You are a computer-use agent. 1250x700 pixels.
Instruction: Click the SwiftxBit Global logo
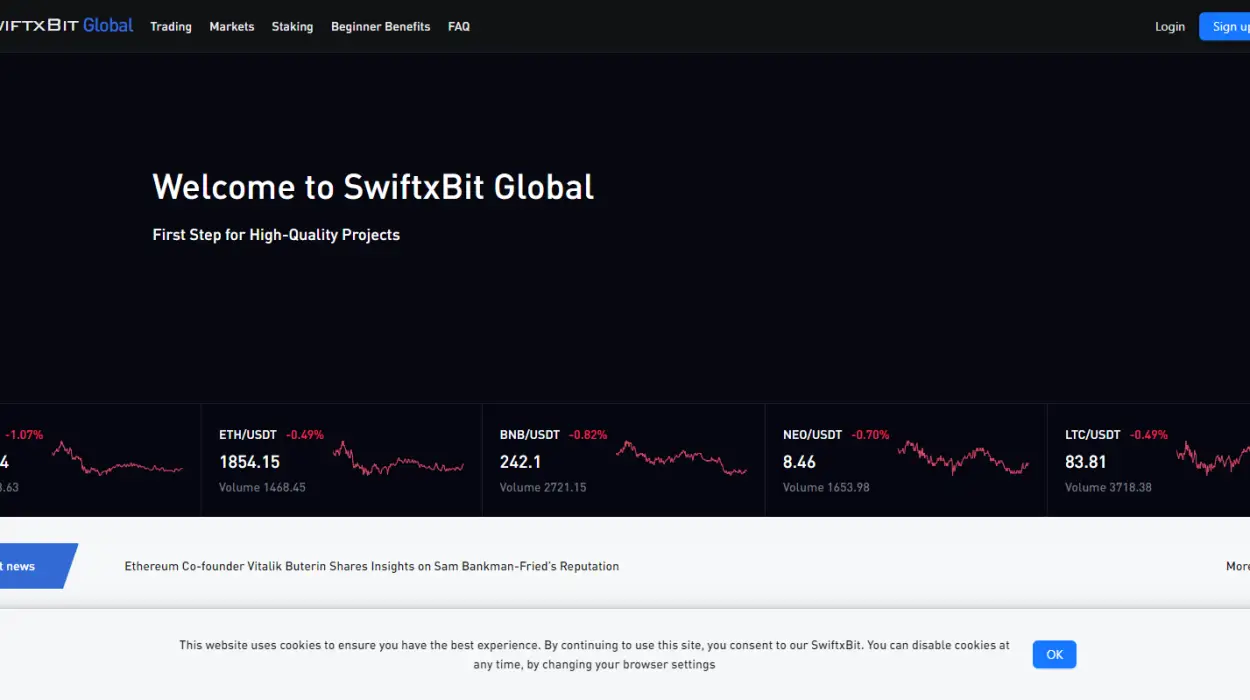coord(66,26)
